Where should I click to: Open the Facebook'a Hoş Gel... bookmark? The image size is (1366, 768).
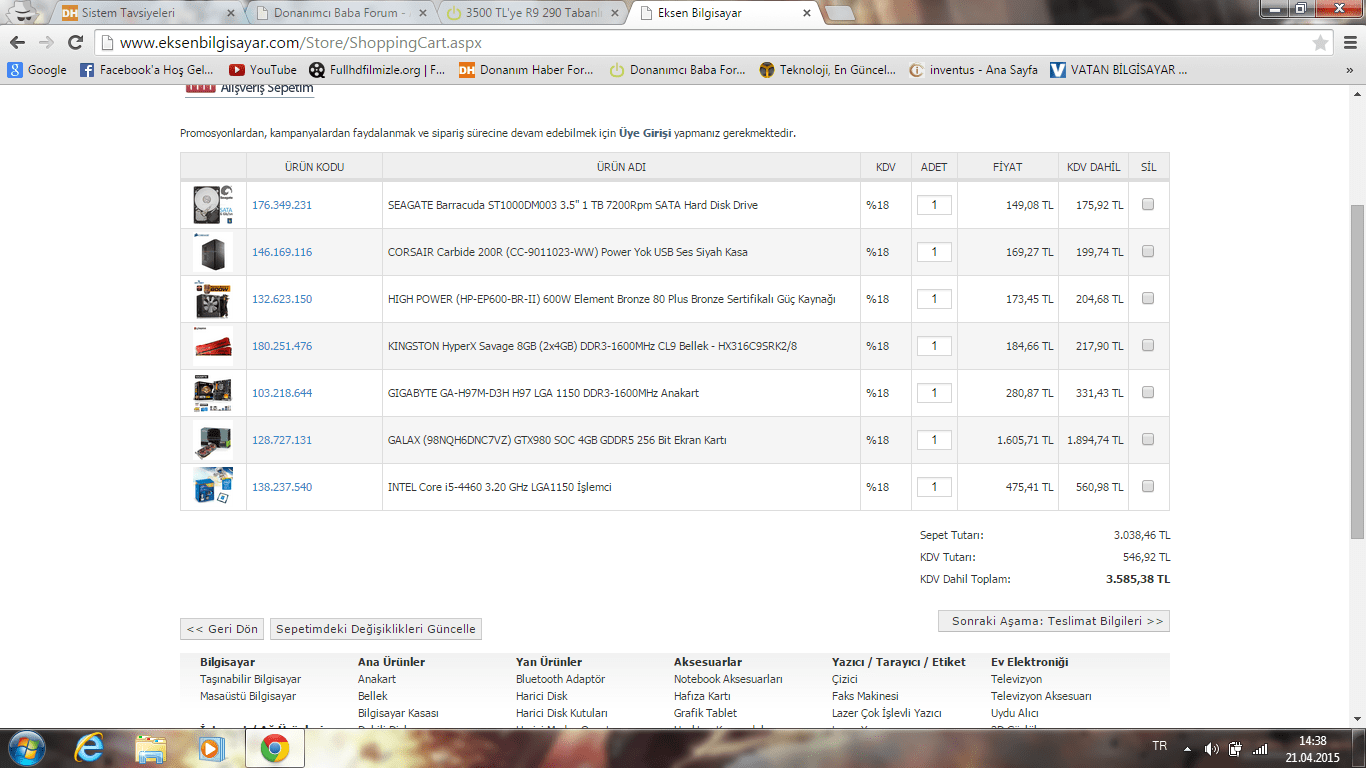coord(147,70)
